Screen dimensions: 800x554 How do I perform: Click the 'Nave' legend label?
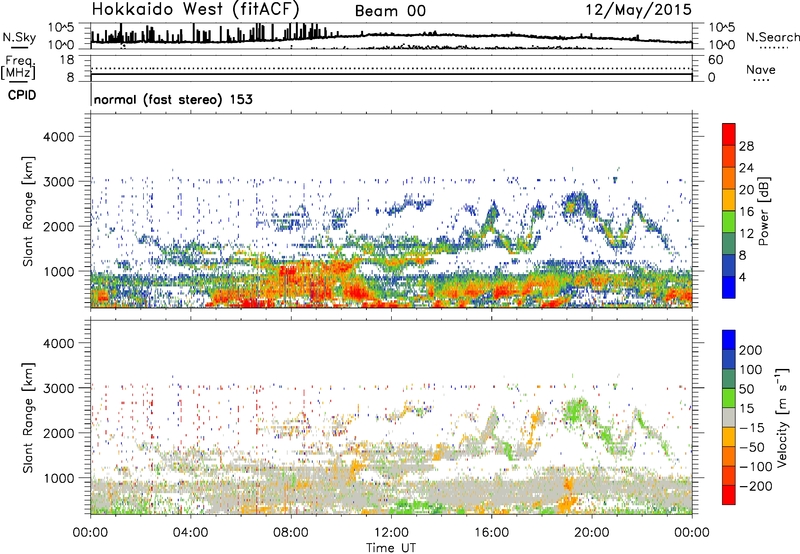point(761,69)
